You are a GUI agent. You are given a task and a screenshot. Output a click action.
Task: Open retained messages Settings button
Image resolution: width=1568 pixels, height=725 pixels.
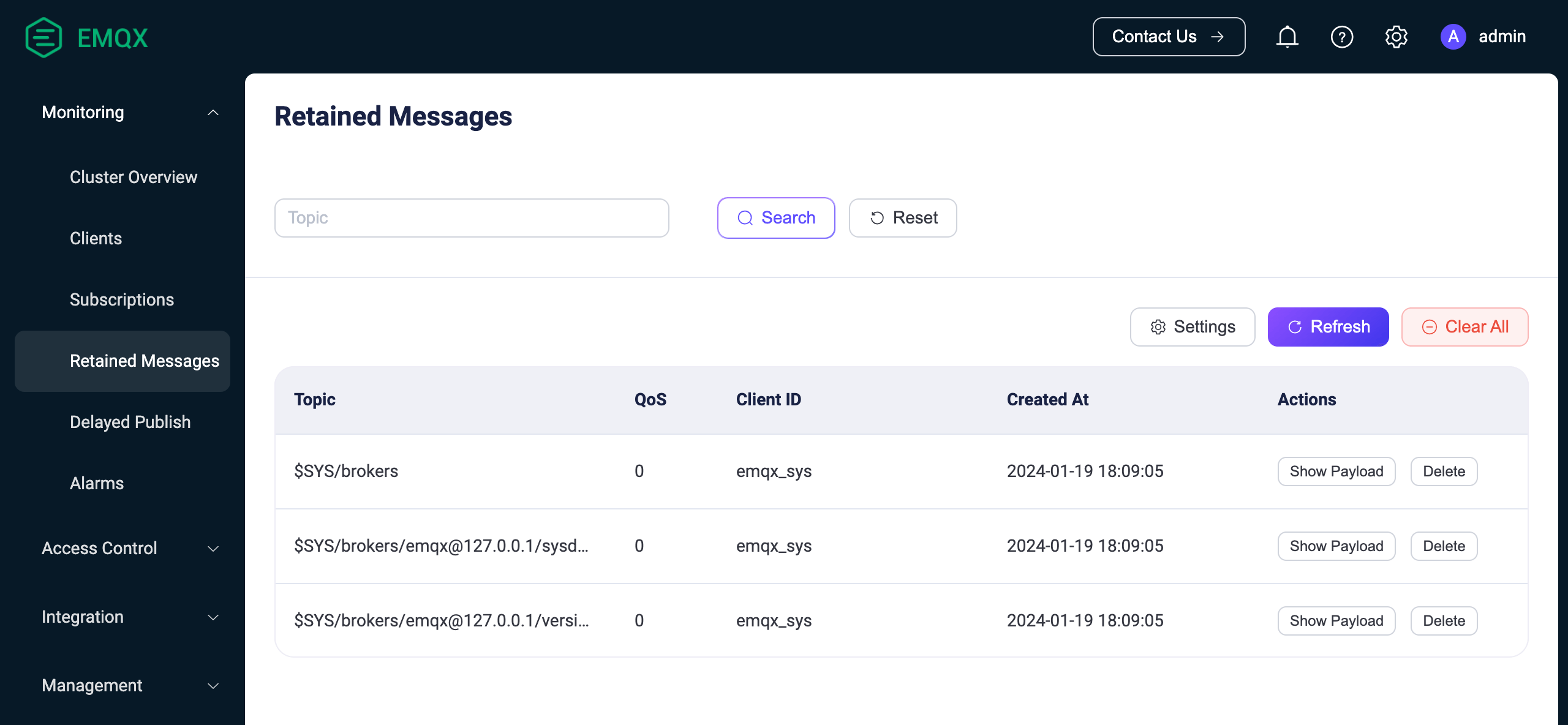(x=1192, y=327)
